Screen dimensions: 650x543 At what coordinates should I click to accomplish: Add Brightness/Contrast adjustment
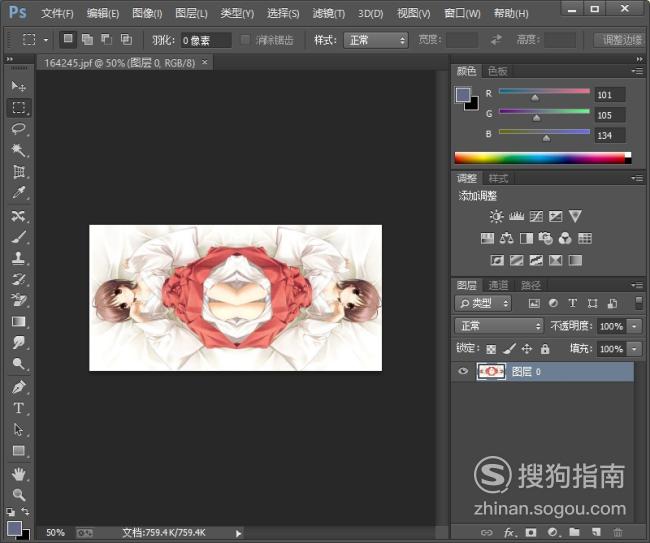click(496, 216)
